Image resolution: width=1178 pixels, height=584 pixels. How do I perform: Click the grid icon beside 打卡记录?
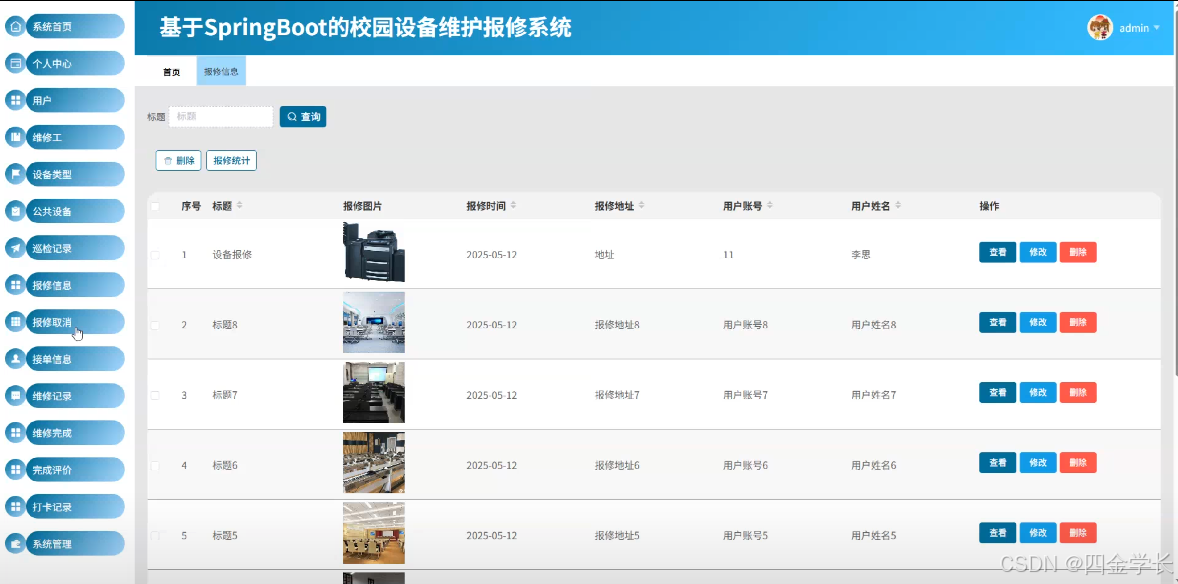(16, 507)
